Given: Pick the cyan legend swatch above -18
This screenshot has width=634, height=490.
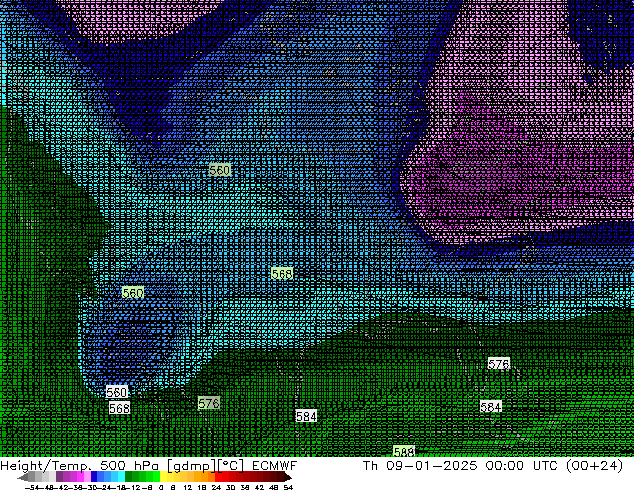Looking at the screenshot, I should [x=121, y=477].
